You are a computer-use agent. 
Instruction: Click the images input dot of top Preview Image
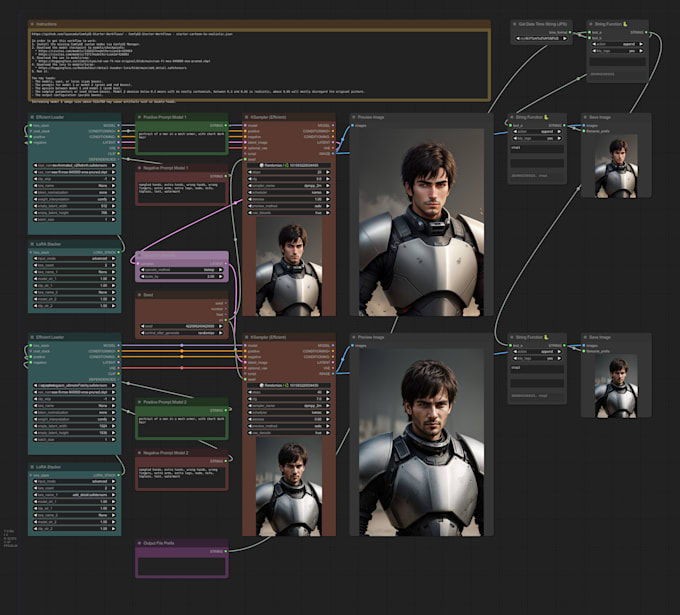pyautogui.click(x=353, y=125)
